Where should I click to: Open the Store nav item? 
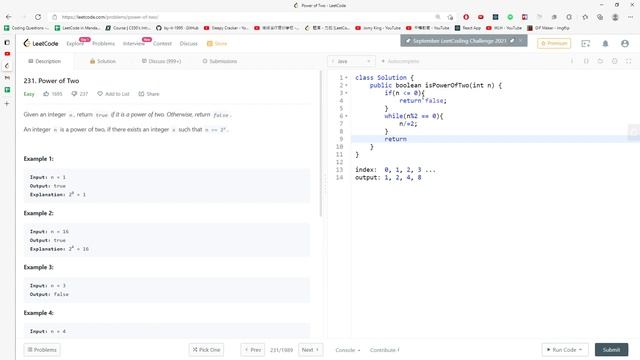coord(217,43)
